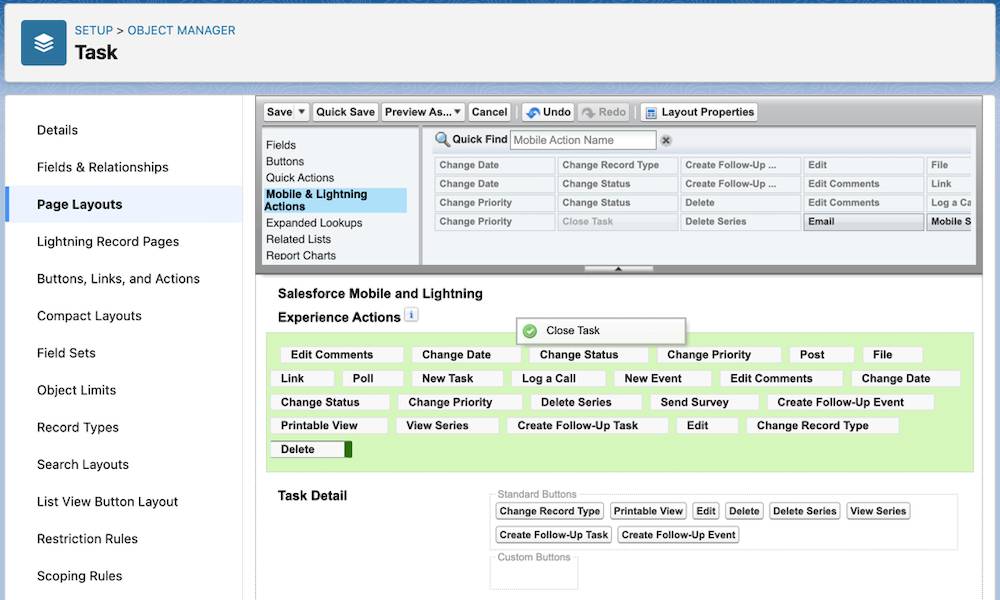Click the greyed Redo button
This screenshot has width=1000, height=600.
pyautogui.click(x=603, y=112)
